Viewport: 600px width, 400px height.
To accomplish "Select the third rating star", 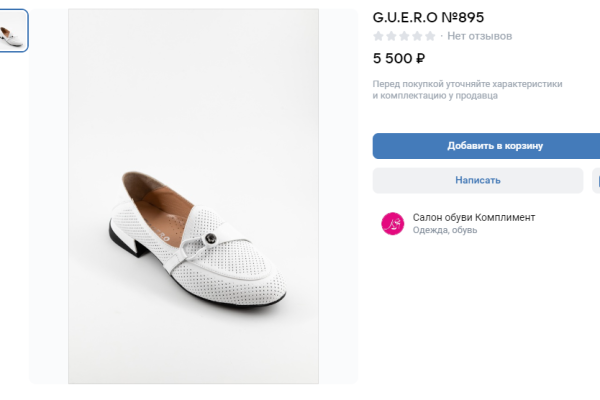I will pyautogui.click(x=404, y=36).
